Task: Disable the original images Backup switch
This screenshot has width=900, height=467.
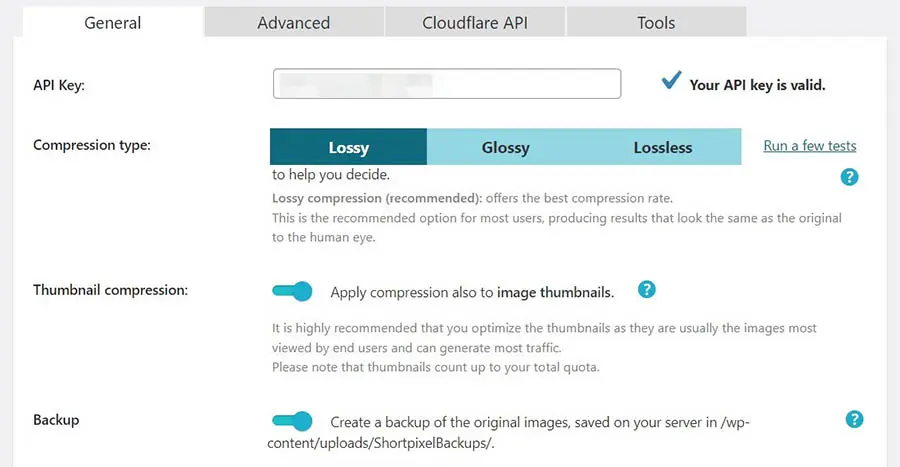Action: click(x=293, y=421)
